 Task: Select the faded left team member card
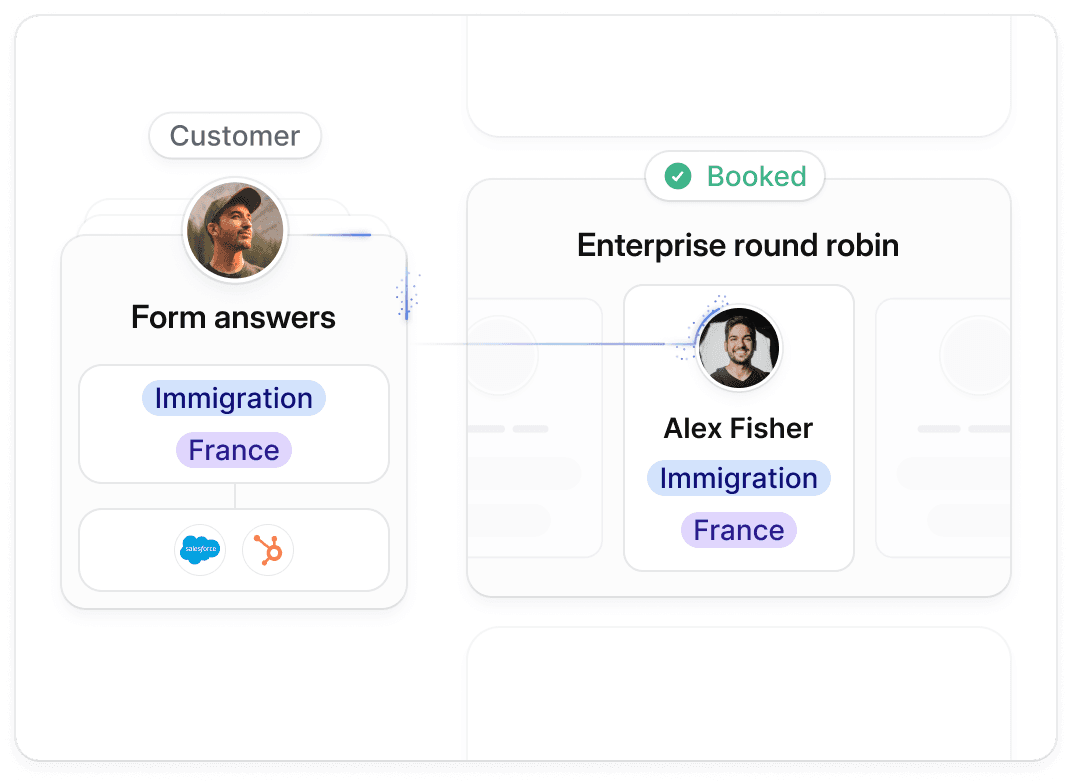(x=535, y=428)
